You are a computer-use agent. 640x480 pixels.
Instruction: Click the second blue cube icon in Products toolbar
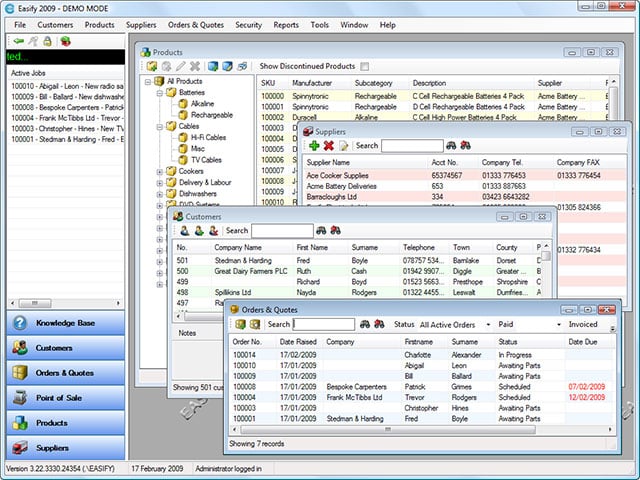click(227, 66)
